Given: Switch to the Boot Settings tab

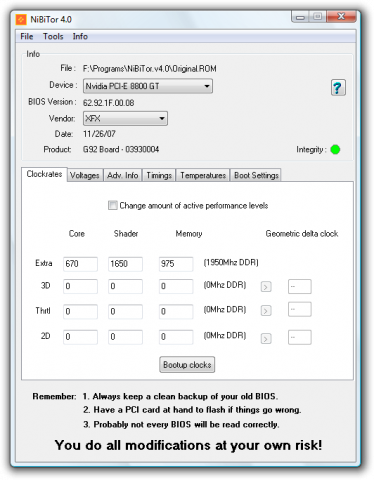Looking at the screenshot, I should pos(256,175).
